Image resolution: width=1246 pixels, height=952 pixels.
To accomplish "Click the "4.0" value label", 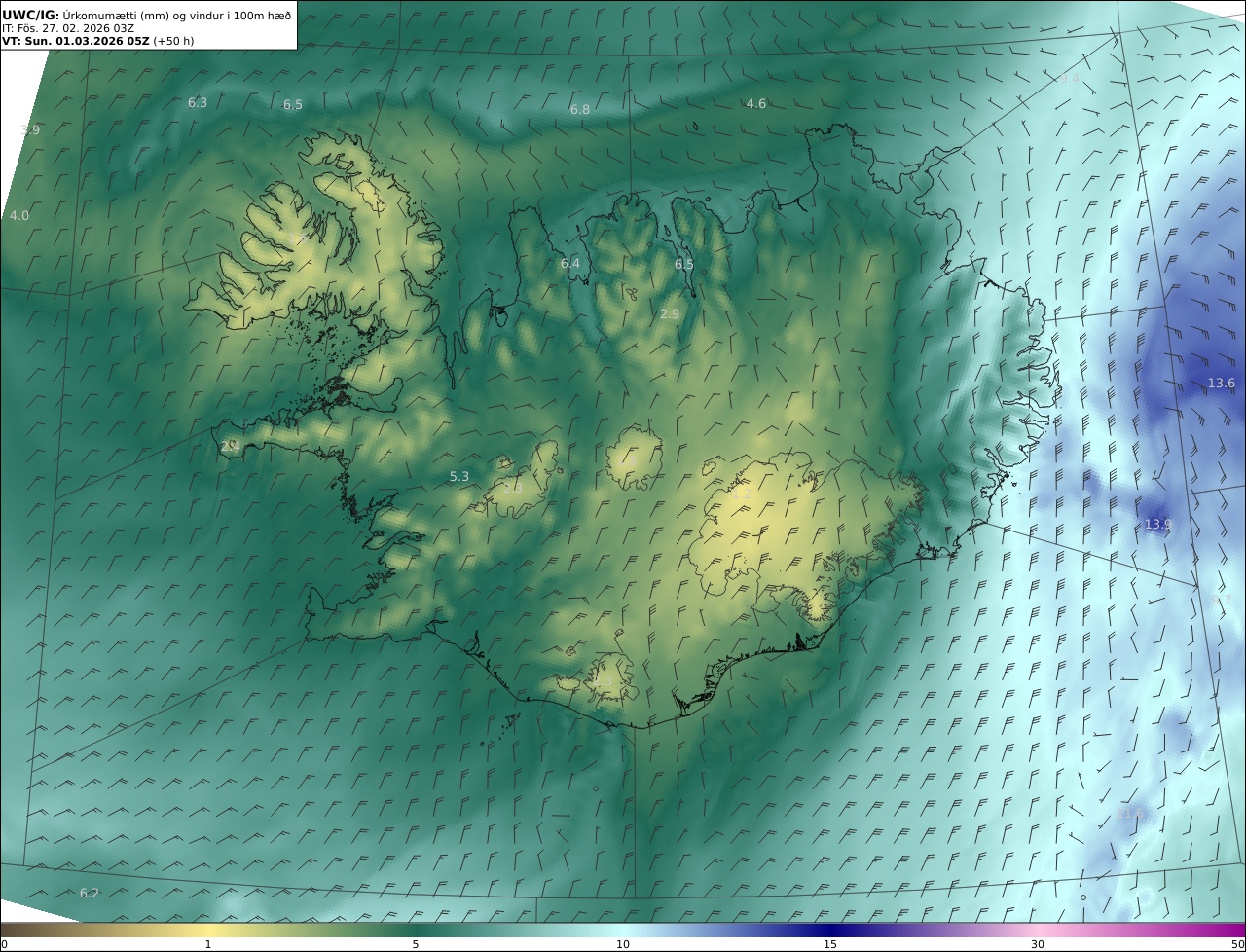I will pyautogui.click(x=19, y=216).
